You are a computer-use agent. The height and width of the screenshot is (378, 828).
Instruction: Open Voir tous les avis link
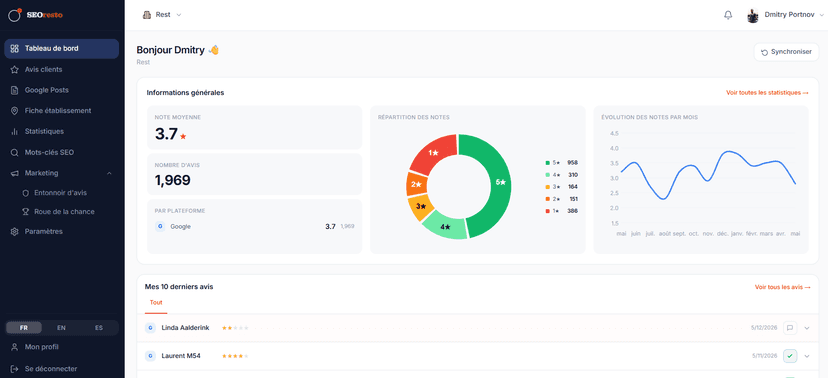[783, 287]
